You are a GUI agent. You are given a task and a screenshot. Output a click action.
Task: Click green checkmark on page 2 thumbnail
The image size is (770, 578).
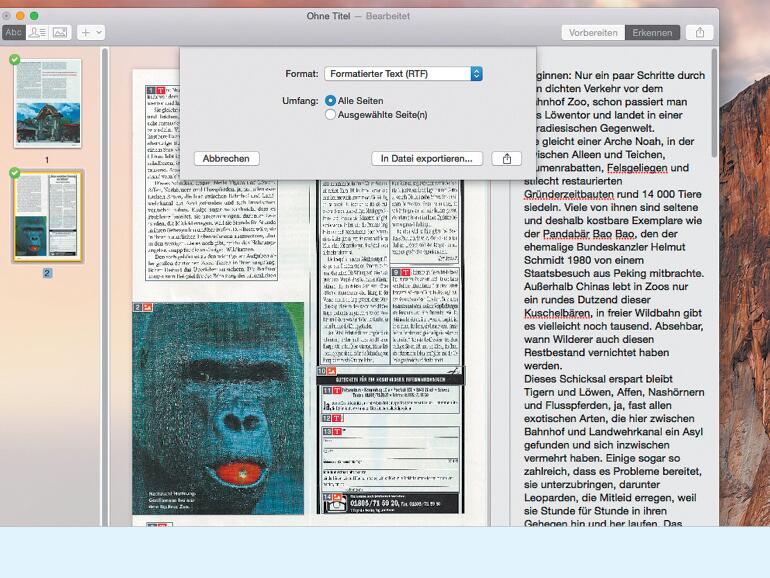pyautogui.click(x=15, y=172)
